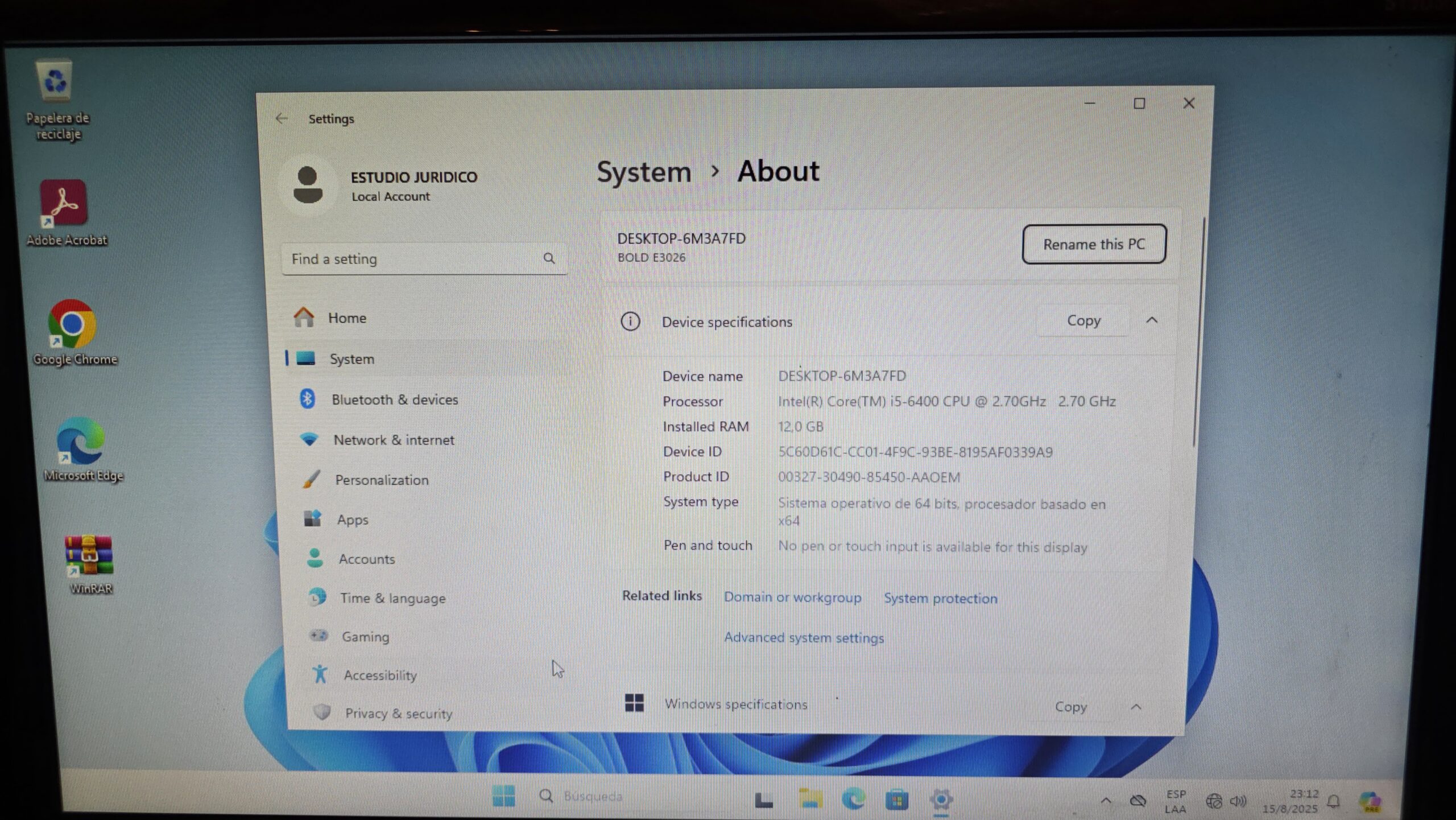
Task: Open Copilot preview from the taskbar
Action: (x=1370, y=802)
